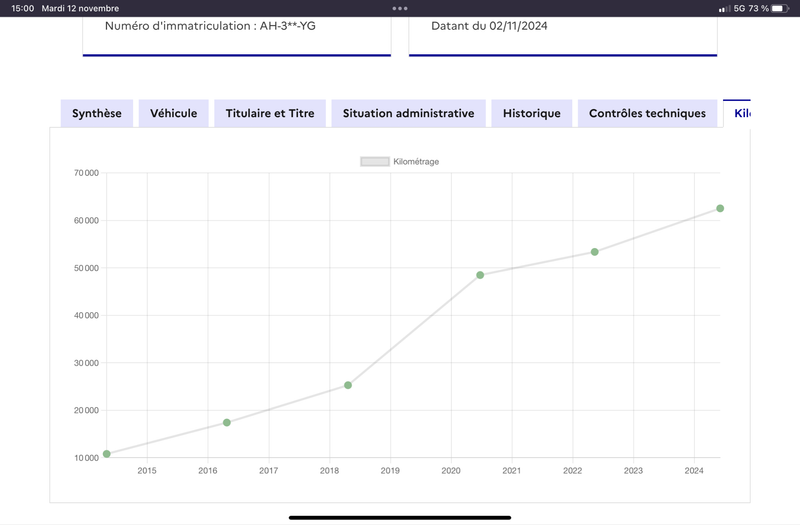Click the 2017 x-axis label

pyautogui.click(x=268, y=470)
